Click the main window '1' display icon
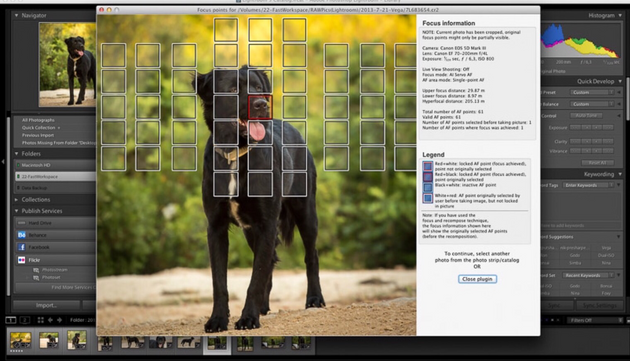Viewport: 630px width, 361px height. point(11,320)
